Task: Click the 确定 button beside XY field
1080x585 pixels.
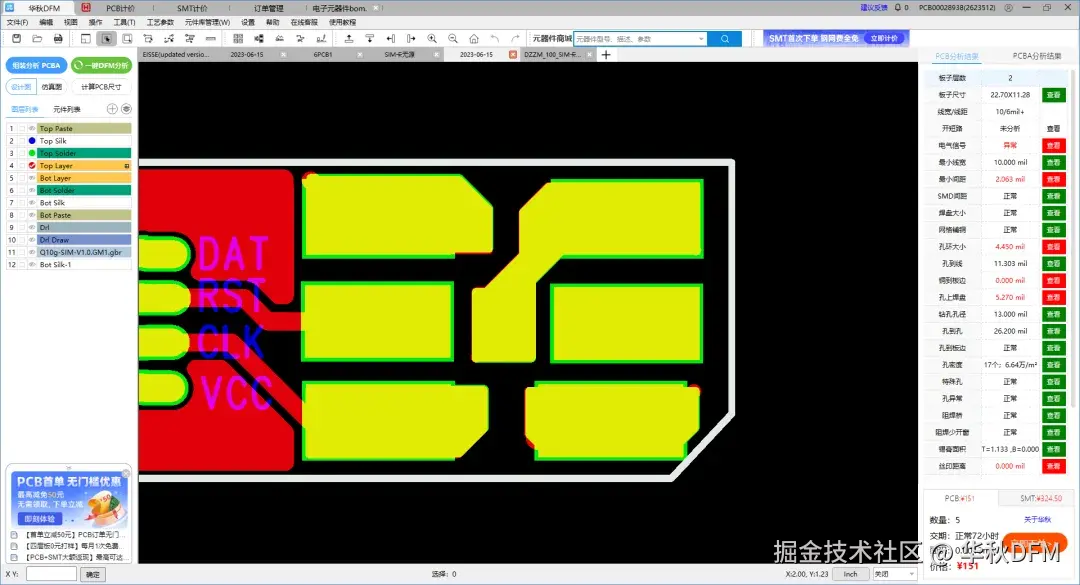Action: click(x=92, y=574)
